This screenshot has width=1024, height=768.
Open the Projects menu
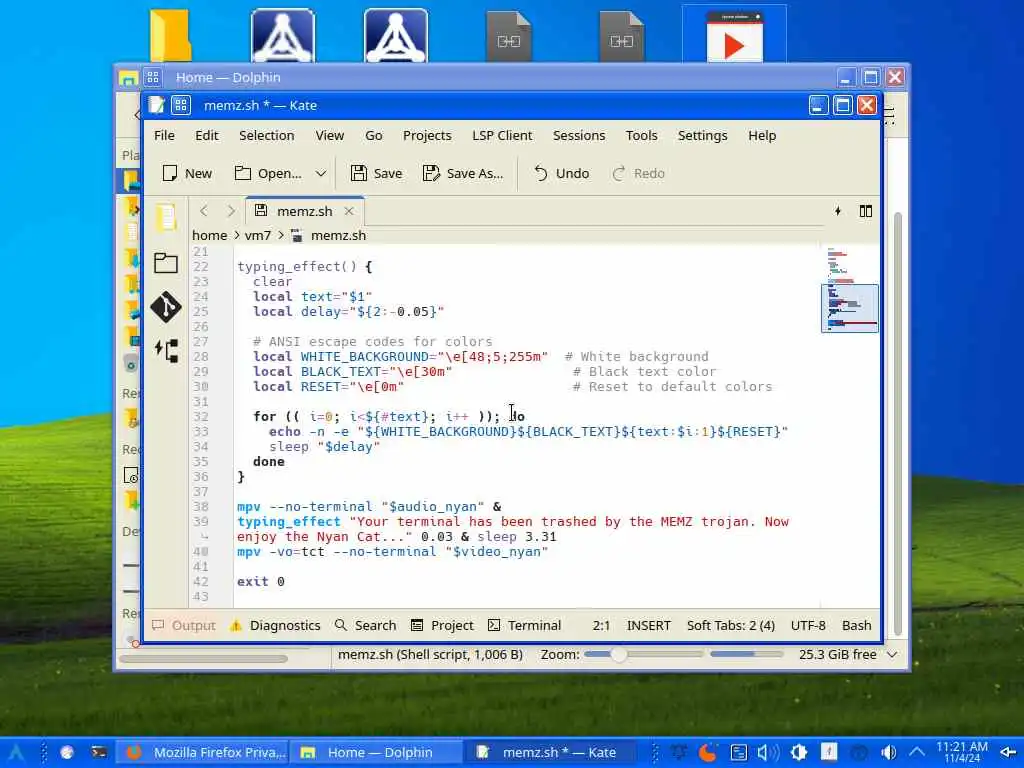point(427,135)
